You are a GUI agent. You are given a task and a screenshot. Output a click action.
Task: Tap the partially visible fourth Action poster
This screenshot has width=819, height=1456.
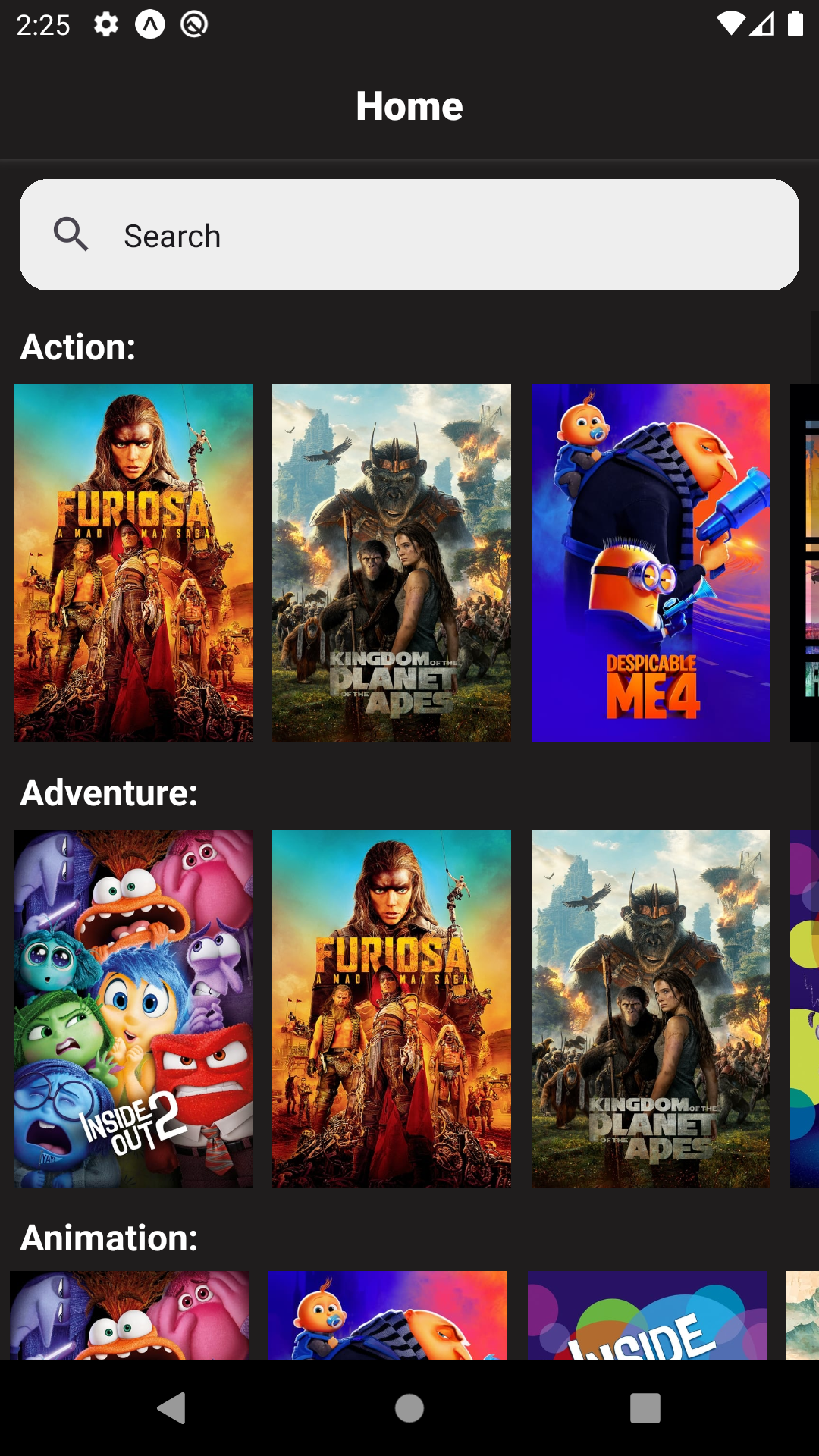tap(805, 563)
